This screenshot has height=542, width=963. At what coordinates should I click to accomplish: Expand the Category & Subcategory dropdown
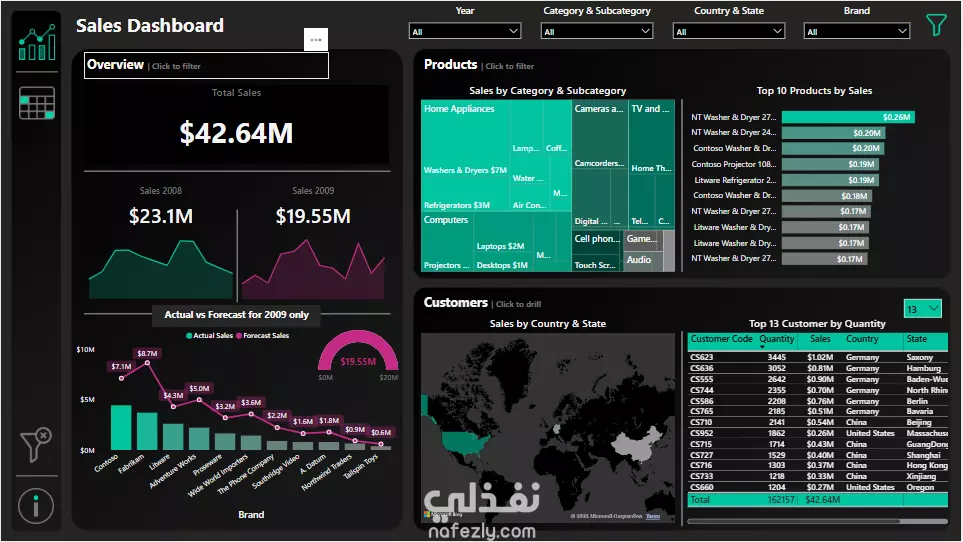tap(596, 31)
